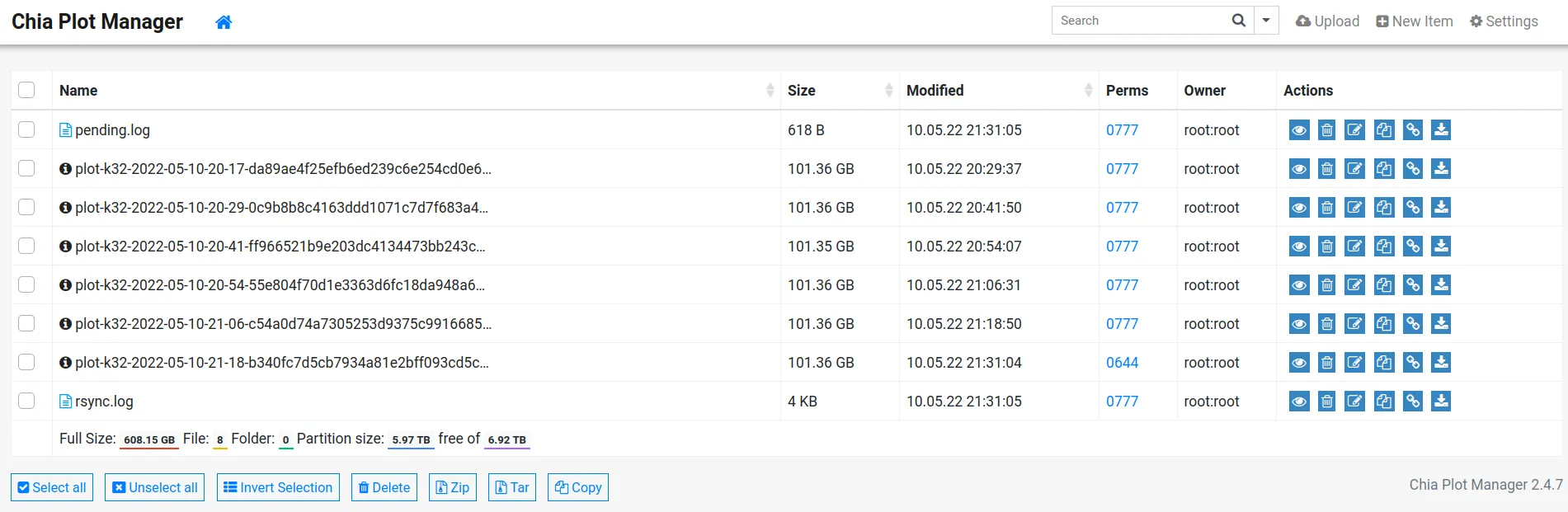Click info icon of plot-k32-2022-05-10-20-17 file

tap(65, 169)
